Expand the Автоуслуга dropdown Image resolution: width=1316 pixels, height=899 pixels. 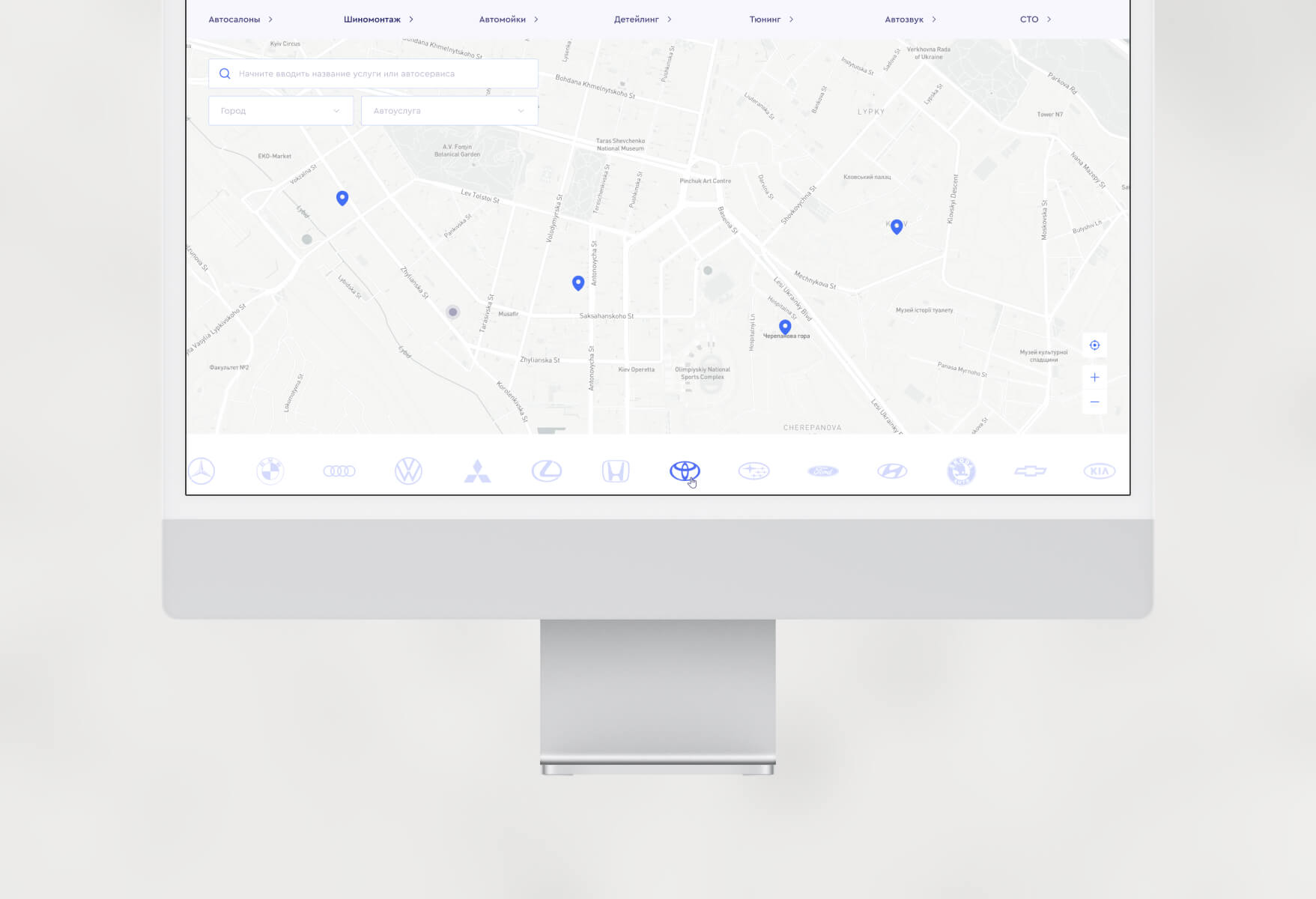[449, 111]
